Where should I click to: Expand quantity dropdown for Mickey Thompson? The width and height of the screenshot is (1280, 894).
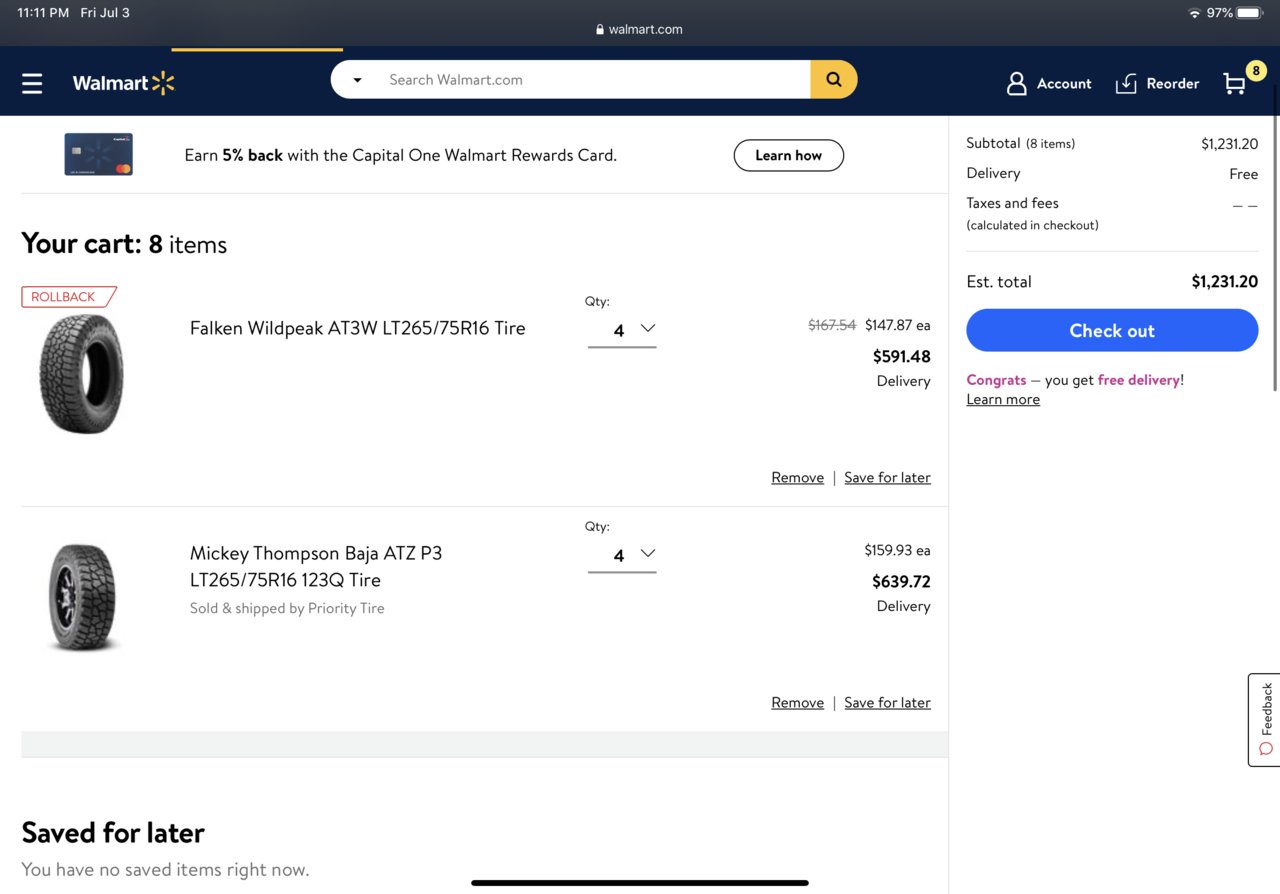(622, 554)
